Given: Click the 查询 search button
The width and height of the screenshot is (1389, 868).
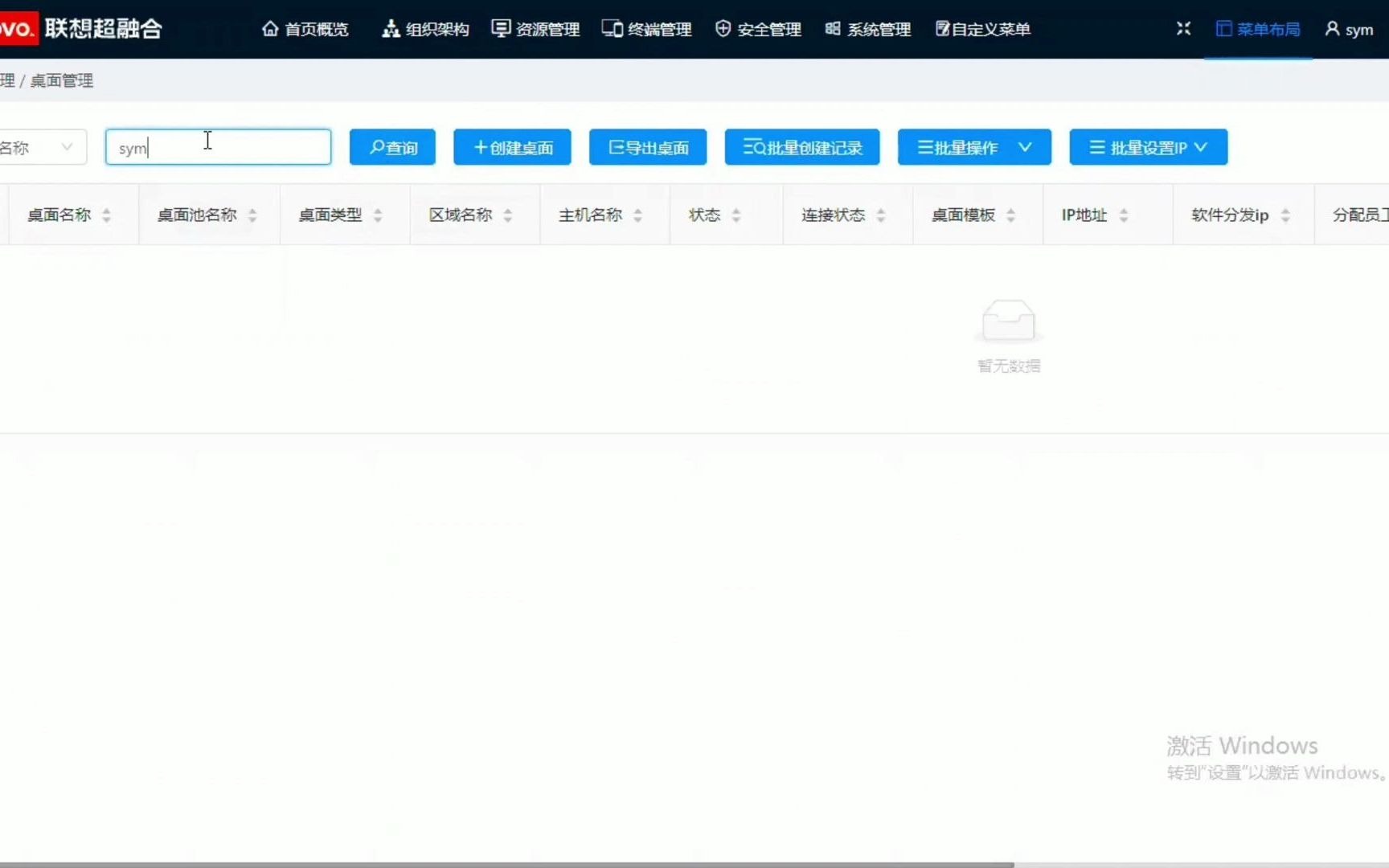Looking at the screenshot, I should (x=392, y=147).
